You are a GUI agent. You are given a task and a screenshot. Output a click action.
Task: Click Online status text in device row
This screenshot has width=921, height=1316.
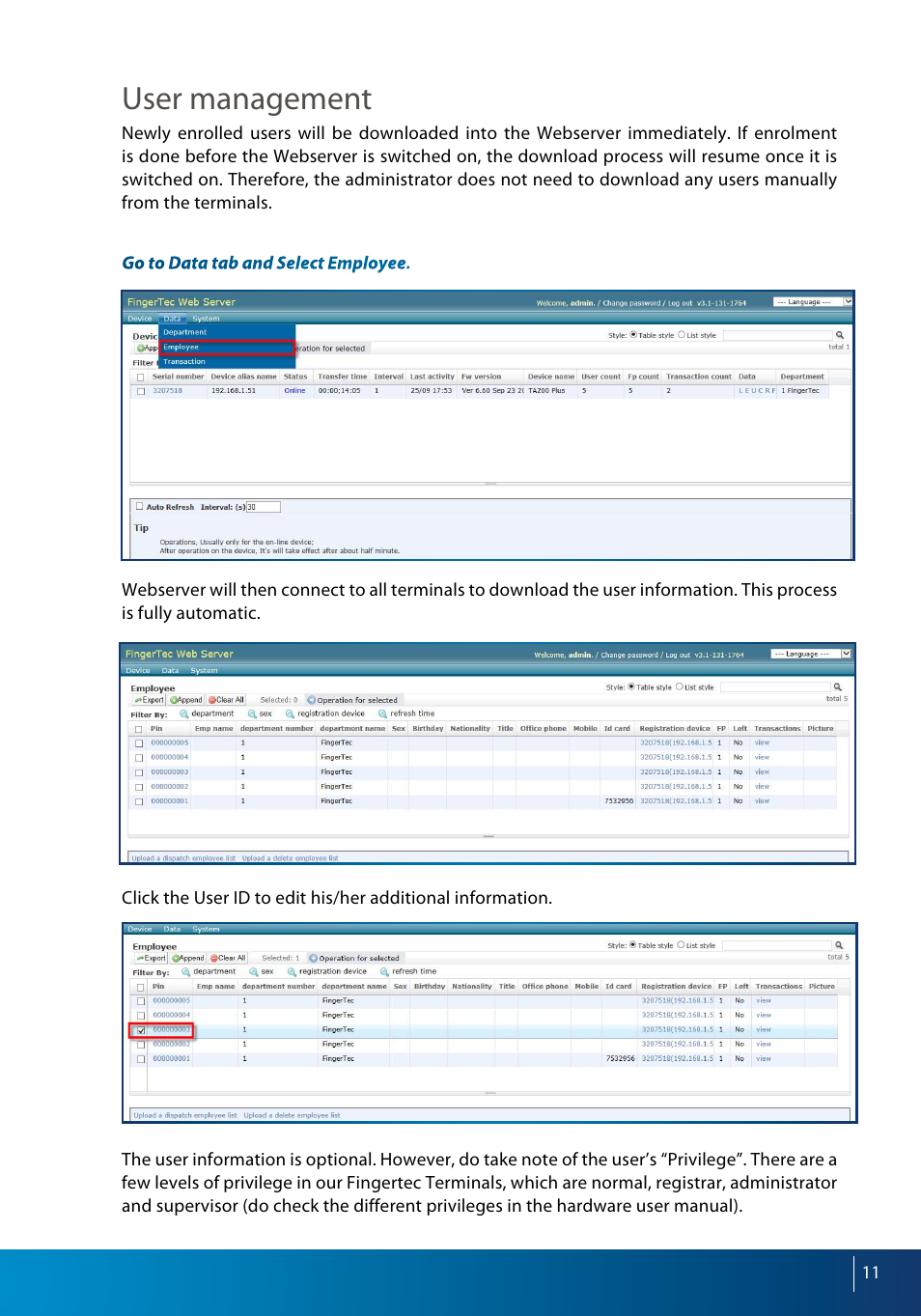click(294, 391)
